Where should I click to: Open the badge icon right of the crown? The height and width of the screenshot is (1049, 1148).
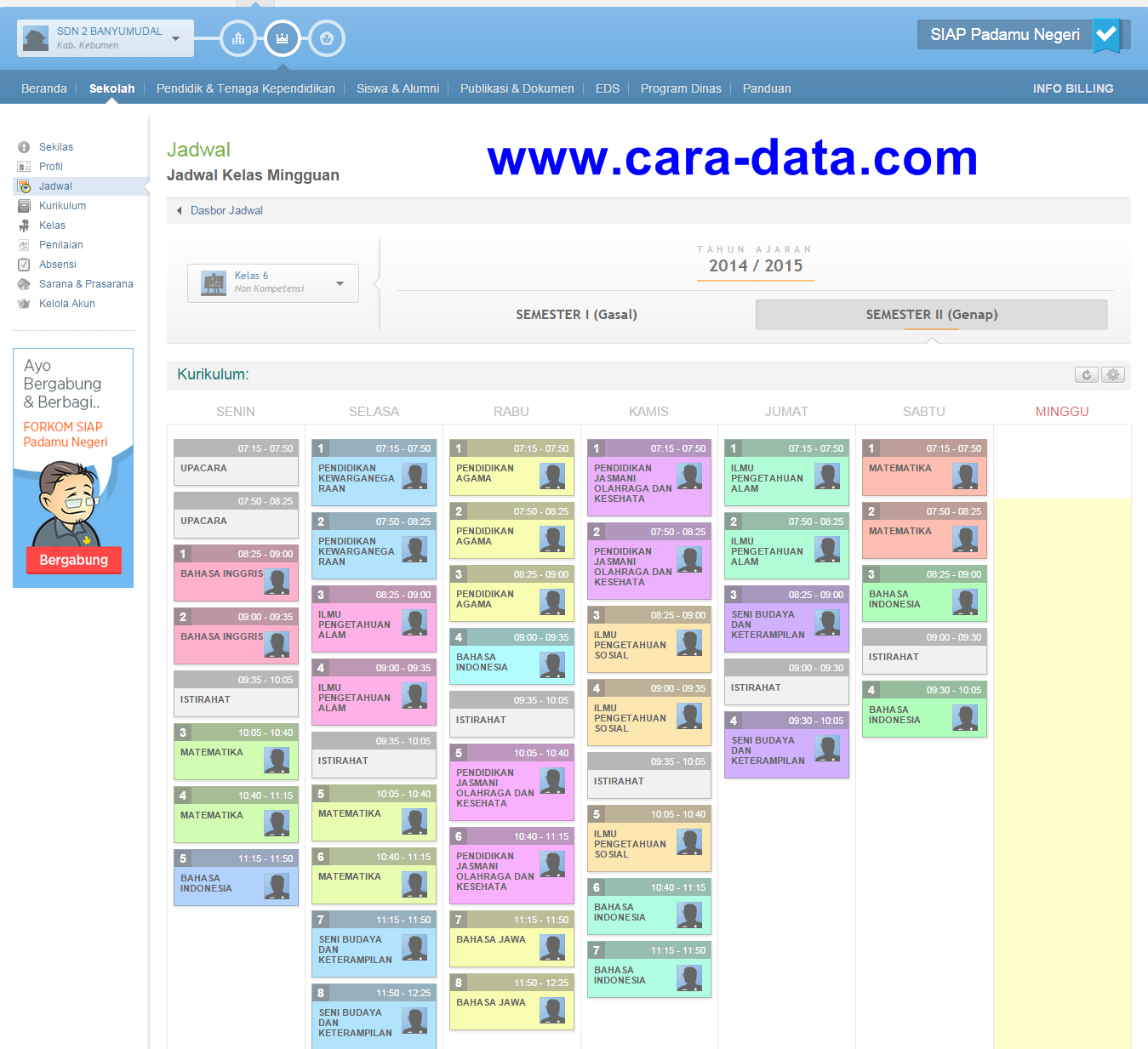click(327, 37)
